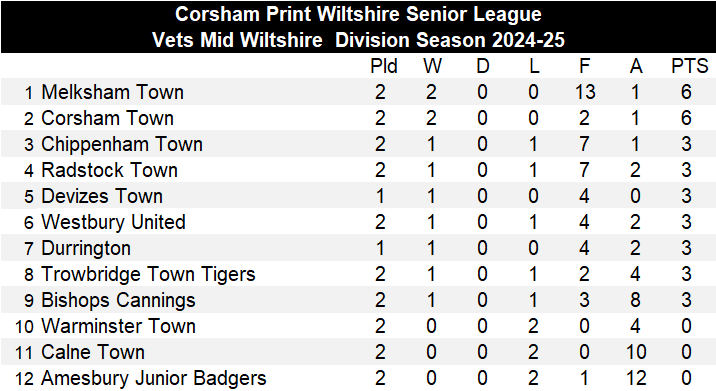716x391 pixels.
Task: Select the Warminster Town entry
Action: pos(118,327)
